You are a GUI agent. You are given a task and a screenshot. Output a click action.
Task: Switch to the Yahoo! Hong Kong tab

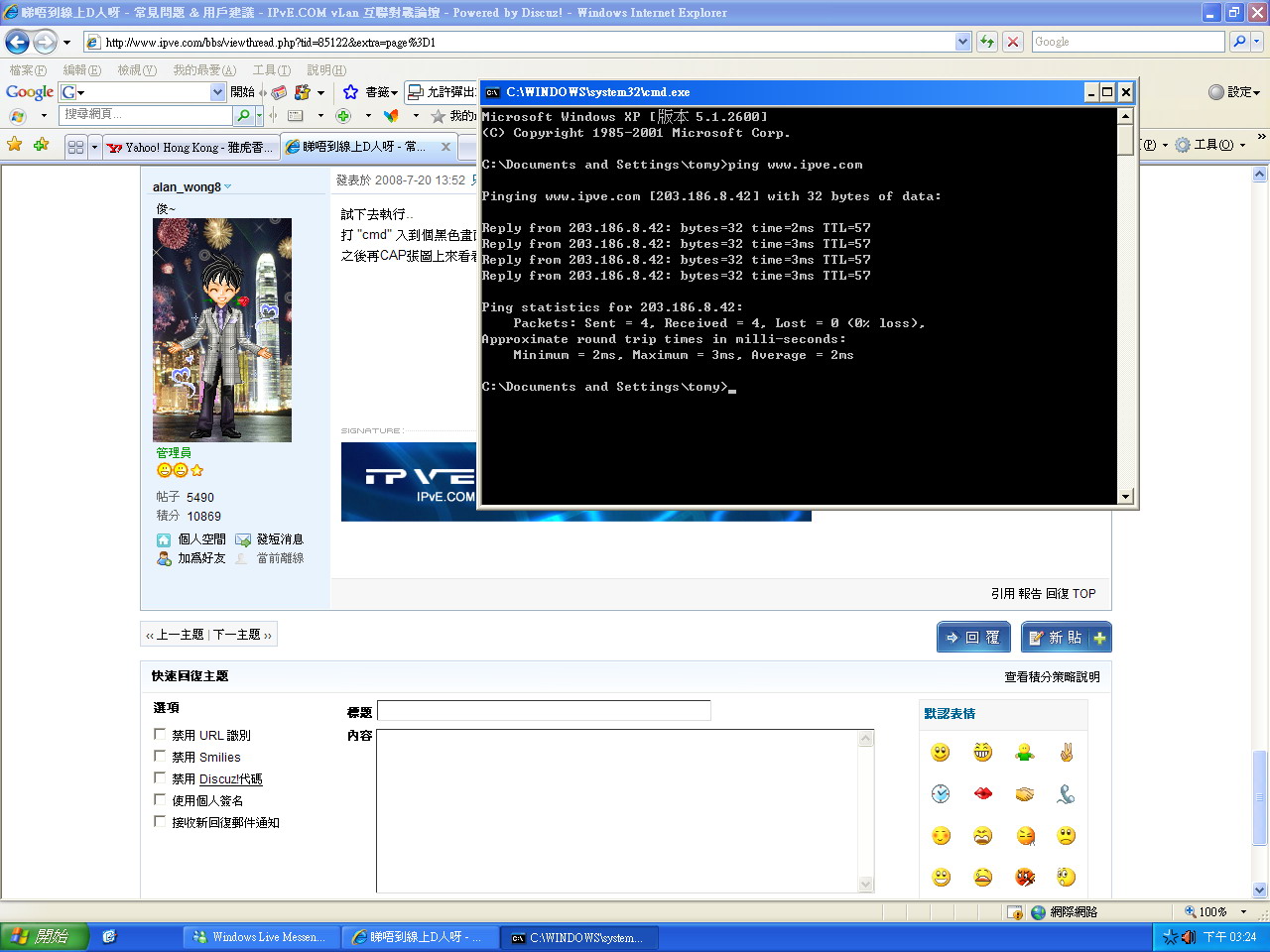coord(191,147)
